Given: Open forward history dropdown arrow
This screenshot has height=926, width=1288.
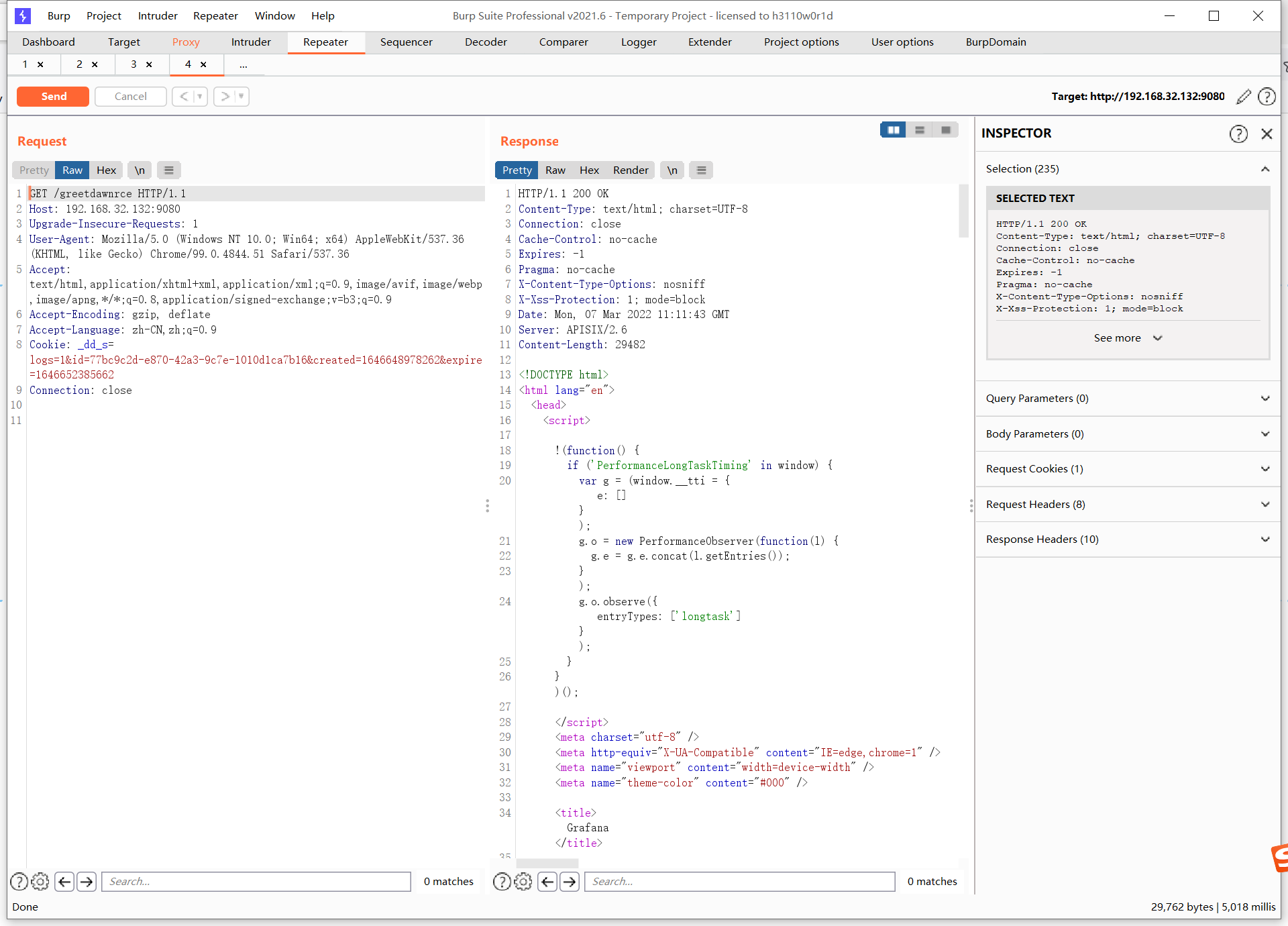Looking at the screenshot, I should pos(241,97).
